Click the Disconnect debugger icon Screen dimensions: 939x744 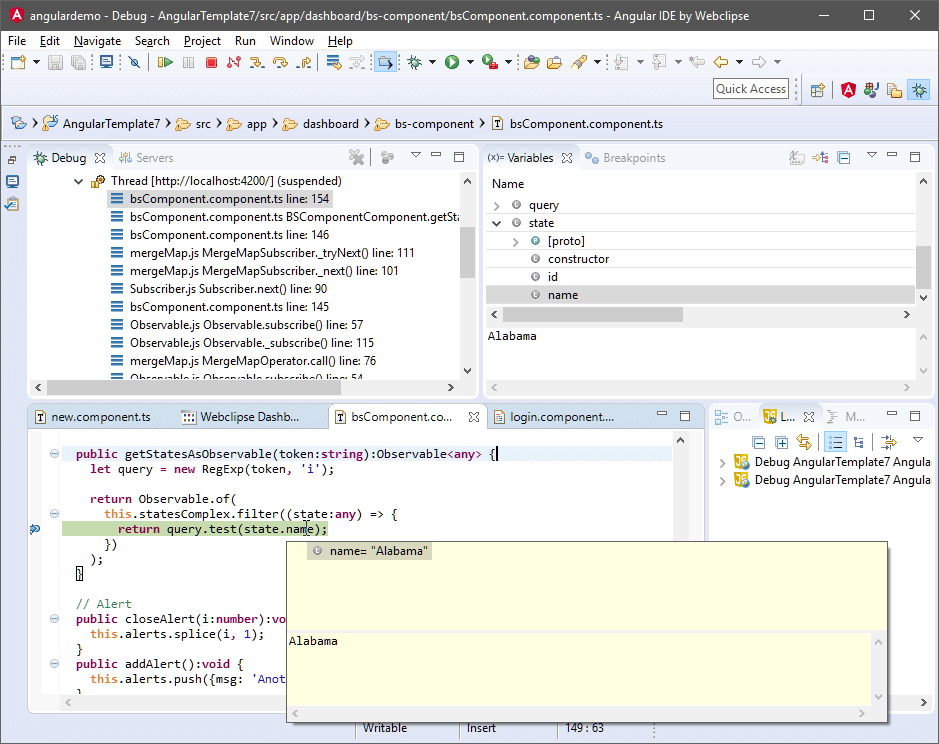click(234, 62)
